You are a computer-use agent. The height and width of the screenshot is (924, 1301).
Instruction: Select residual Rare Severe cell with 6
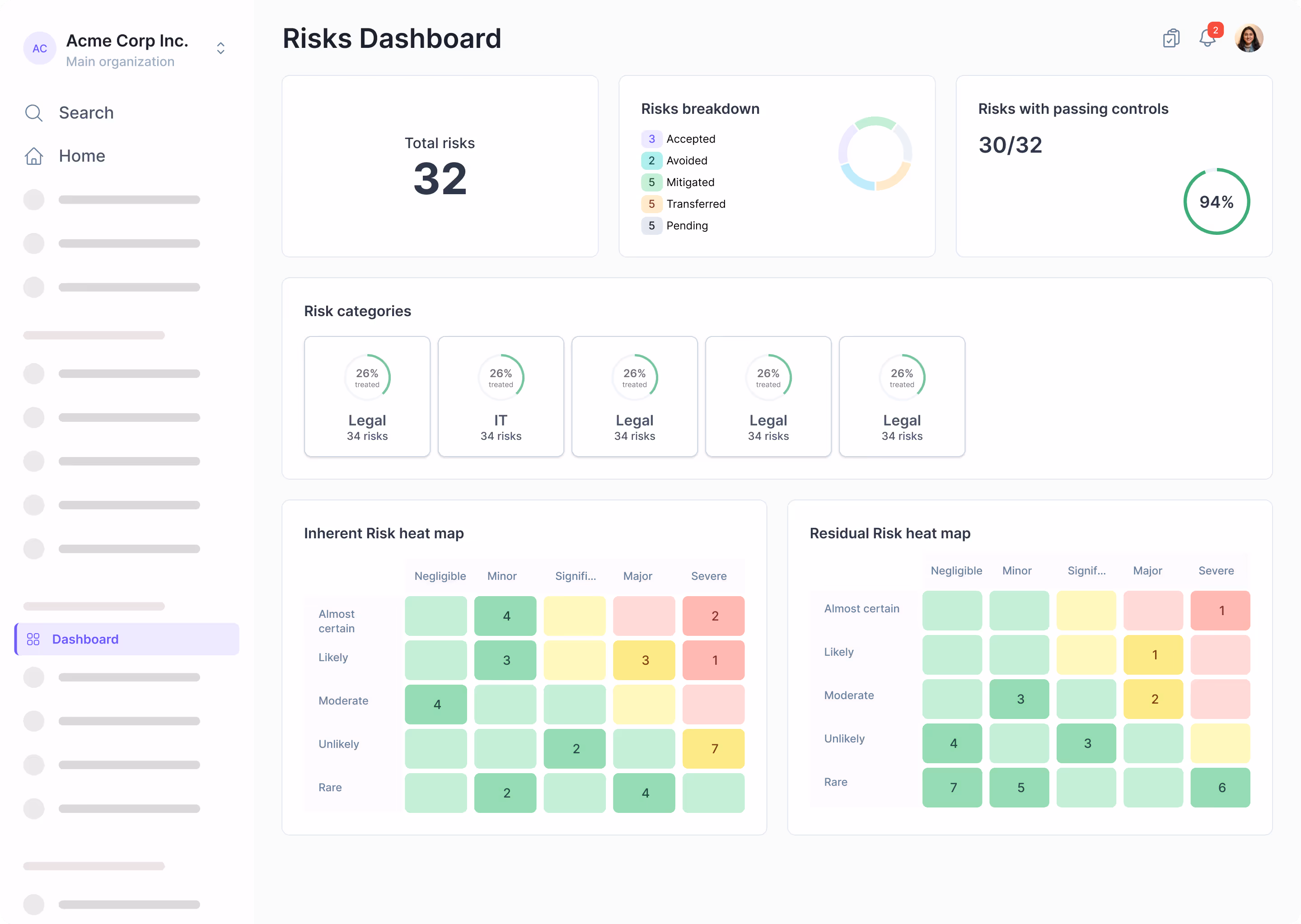[1220, 788]
